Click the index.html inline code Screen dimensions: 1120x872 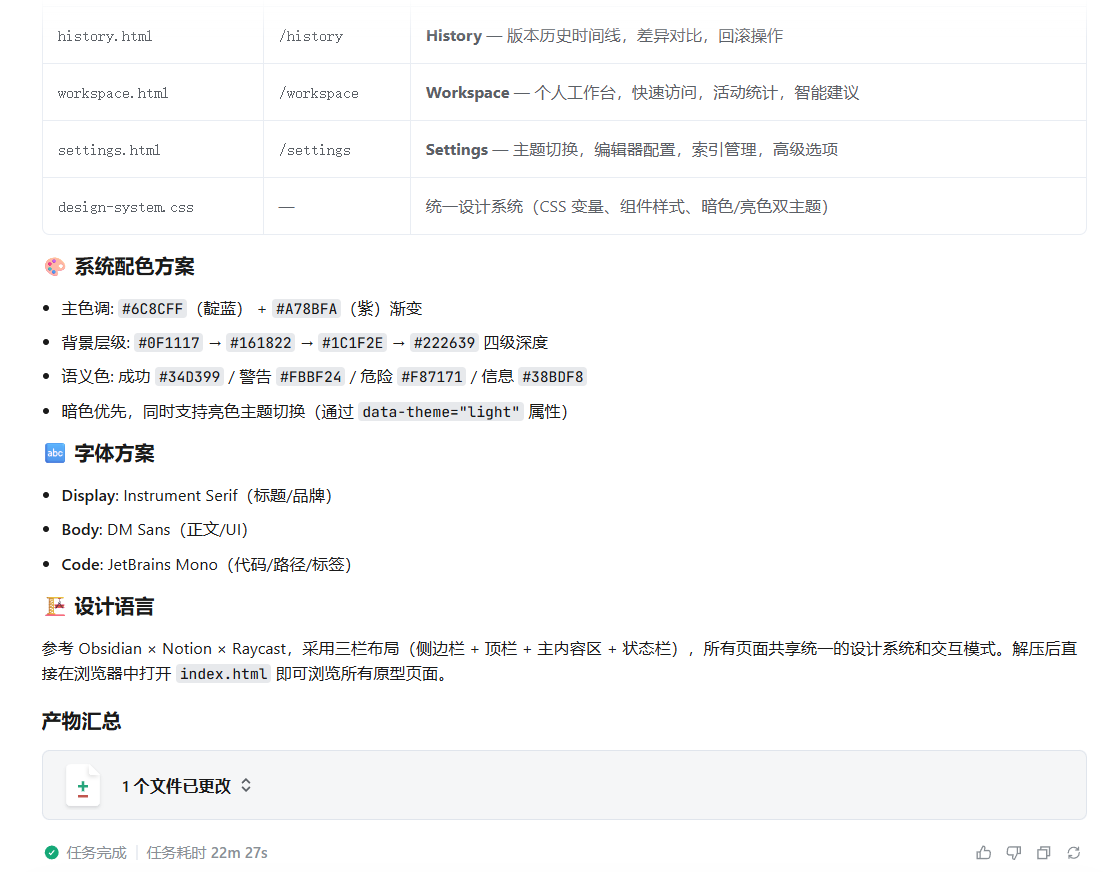pos(223,674)
